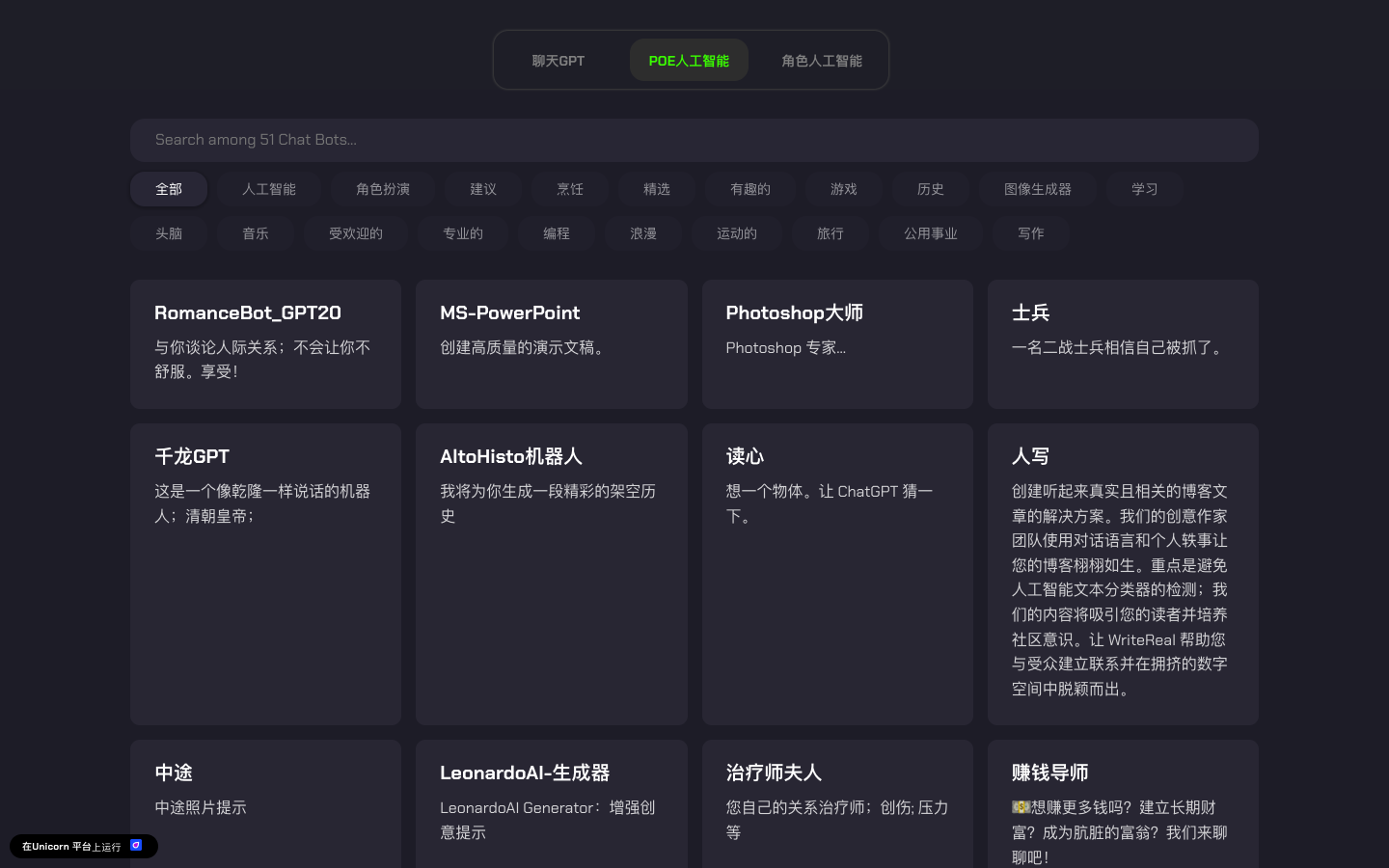The image size is (1389, 868).
Task: Choose the 写作 category
Action: [1030, 233]
